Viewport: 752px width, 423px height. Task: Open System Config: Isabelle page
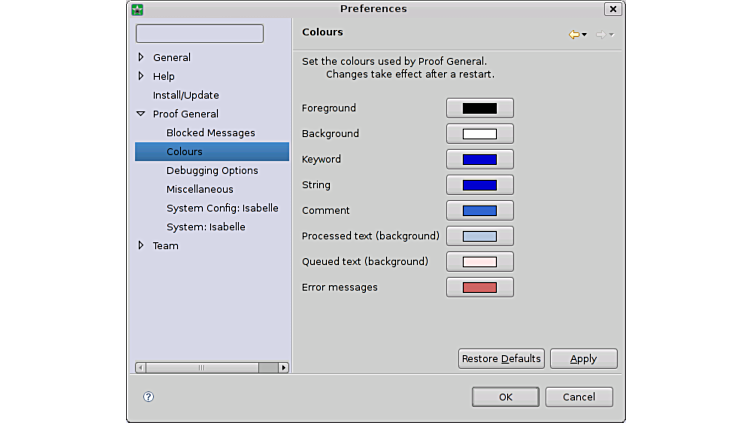(222, 208)
